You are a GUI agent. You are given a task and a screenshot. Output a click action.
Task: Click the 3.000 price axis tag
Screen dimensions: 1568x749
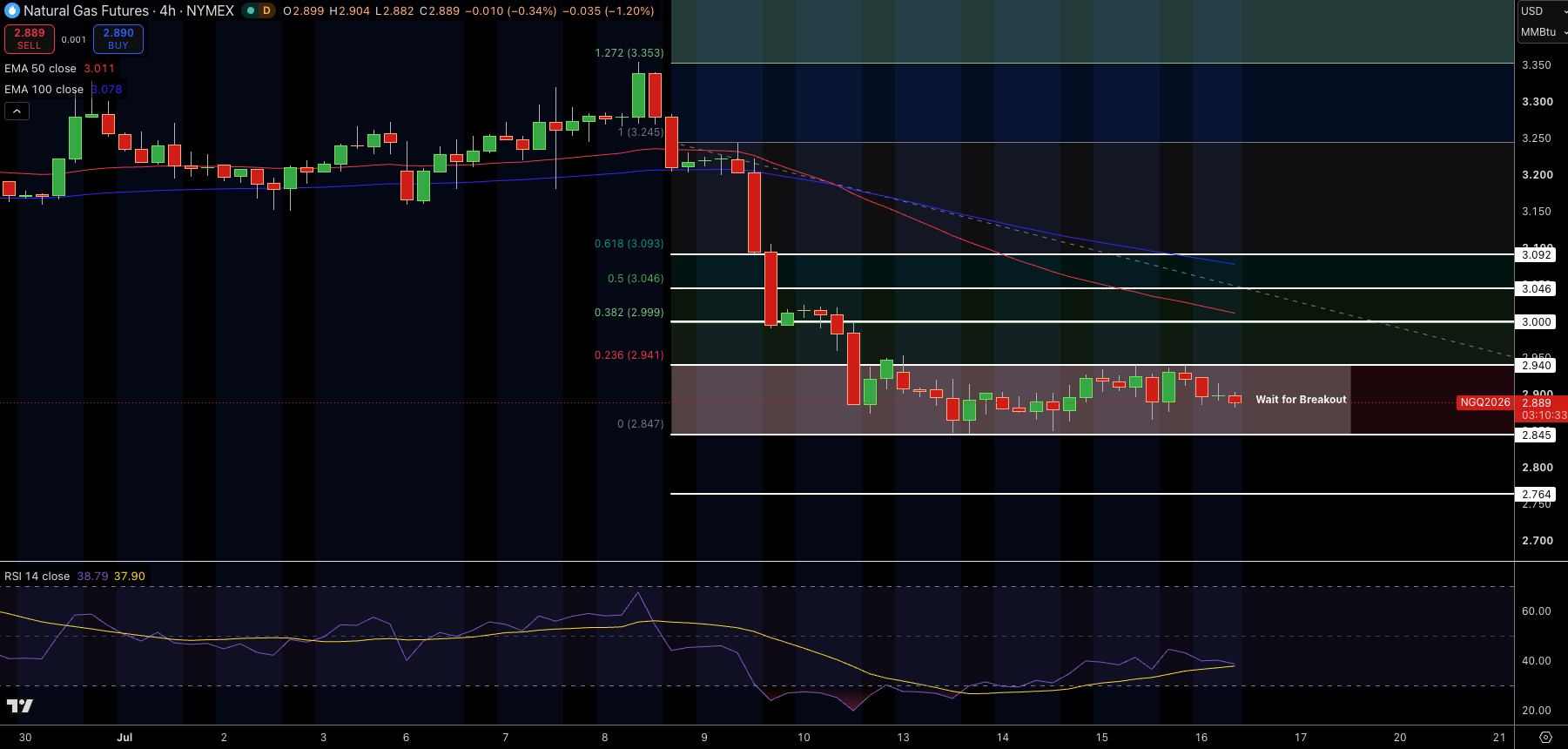point(1537,322)
